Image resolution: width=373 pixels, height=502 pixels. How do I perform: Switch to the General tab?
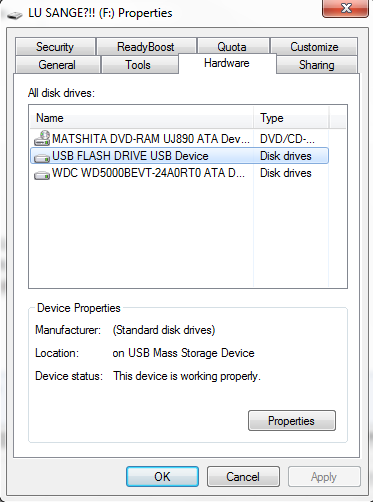coord(57,65)
